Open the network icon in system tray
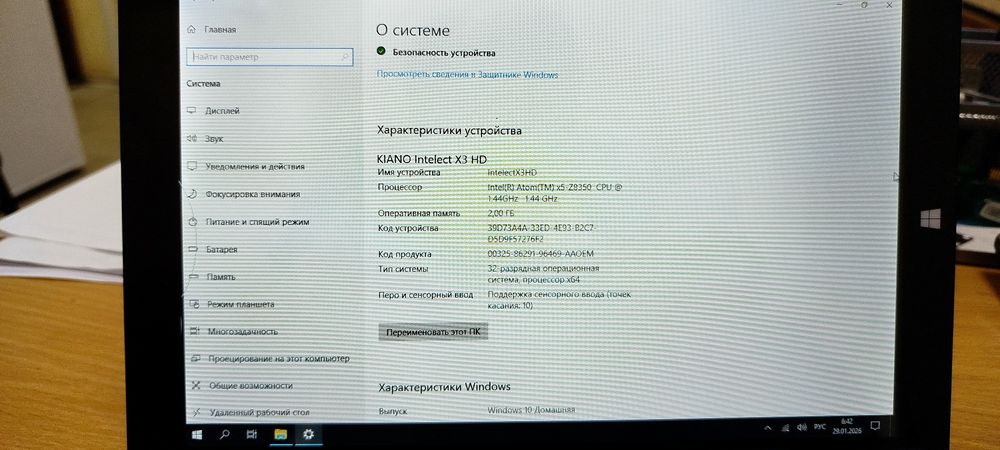 click(x=785, y=427)
